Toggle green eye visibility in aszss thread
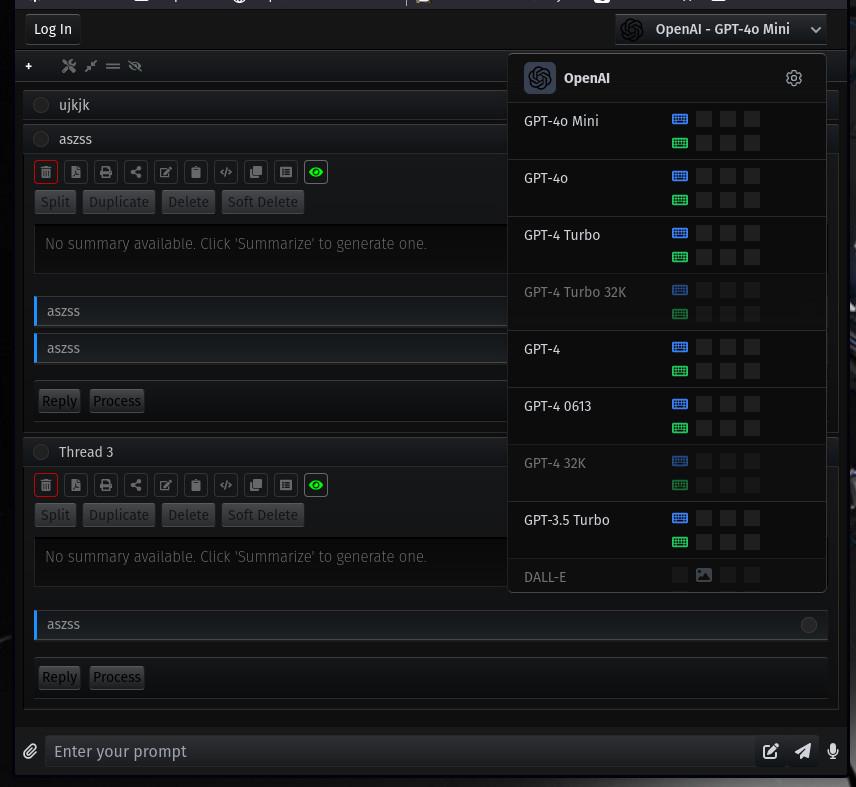Screen dimensions: 856x787 pos(316,172)
